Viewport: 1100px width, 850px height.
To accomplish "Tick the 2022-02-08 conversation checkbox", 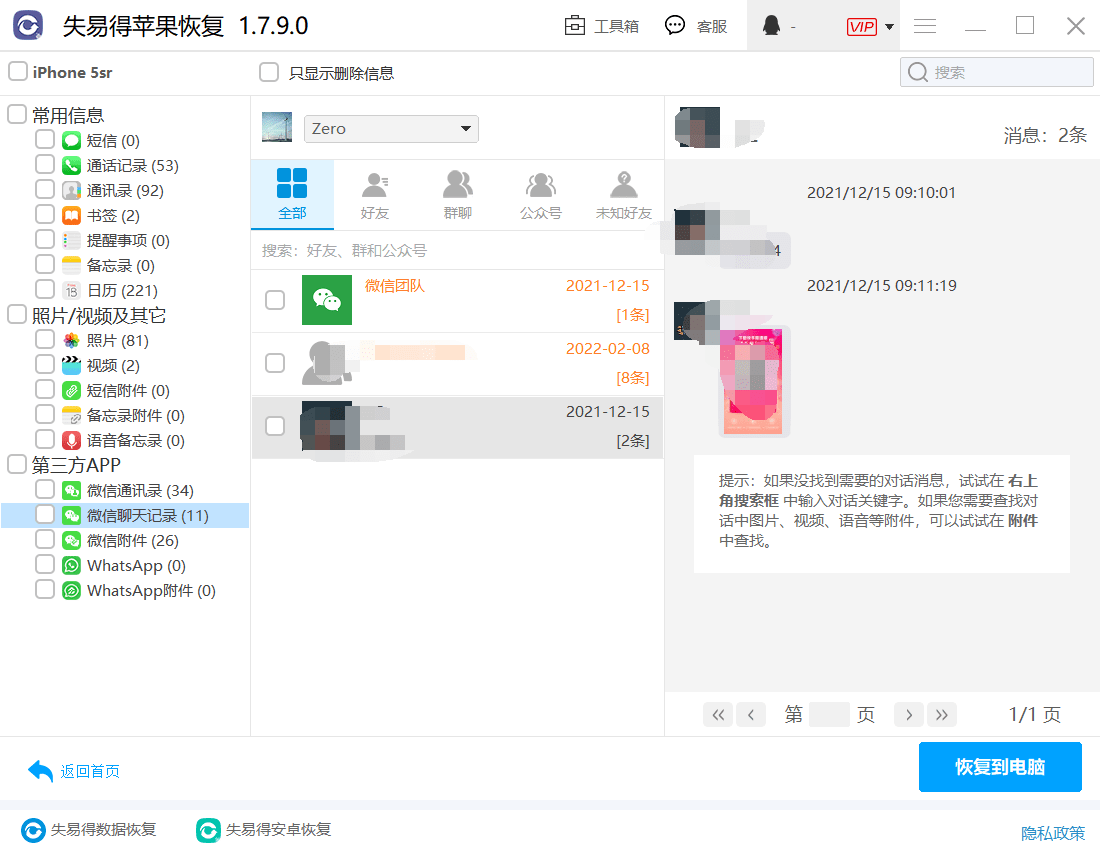I will tap(275, 363).
